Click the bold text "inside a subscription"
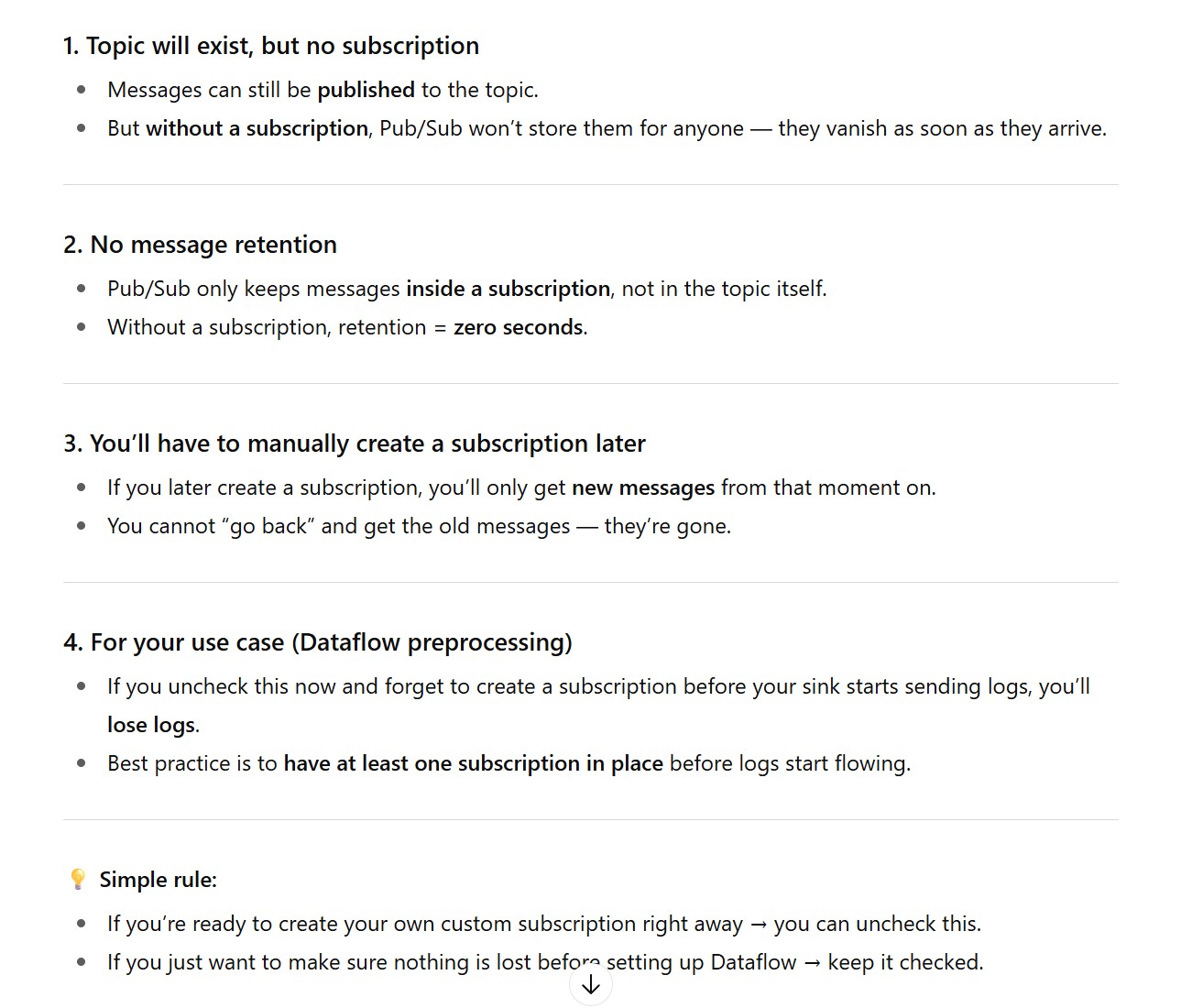Viewport: 1192px width, 1008px height. click(508, 289)
